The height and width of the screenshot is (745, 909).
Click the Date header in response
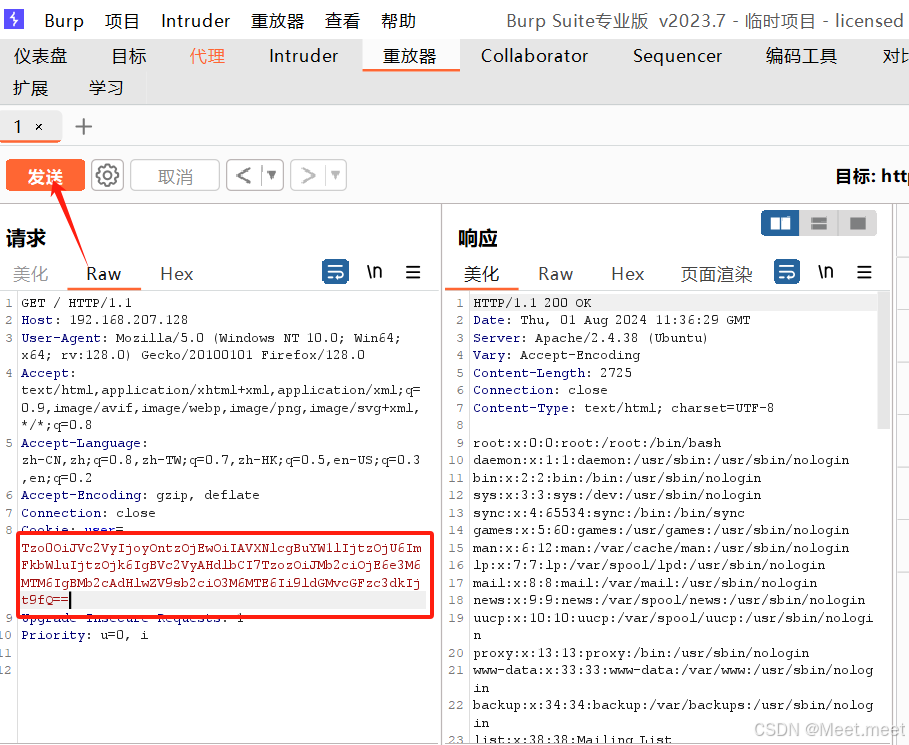coord(612,319)
